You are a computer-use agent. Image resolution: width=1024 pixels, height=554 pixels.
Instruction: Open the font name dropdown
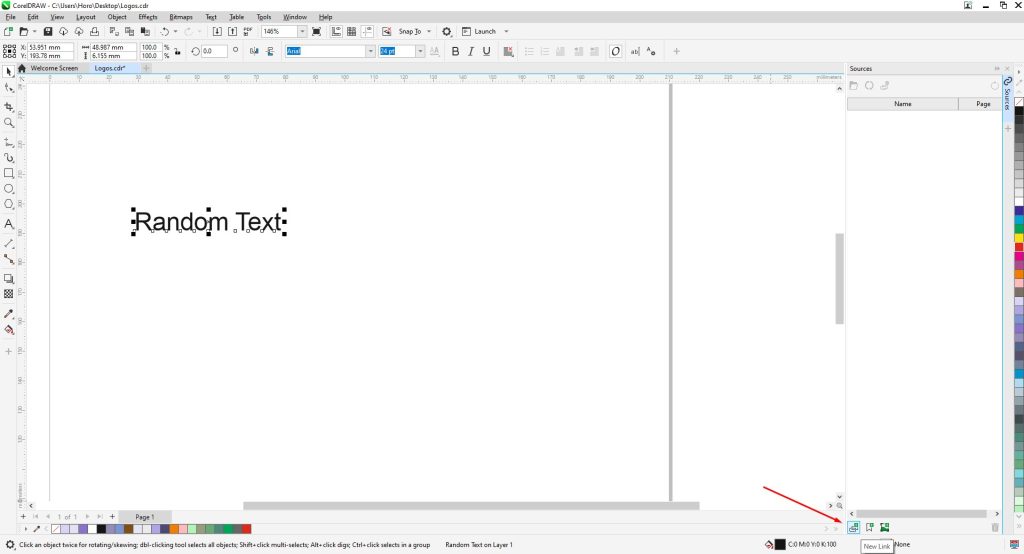point(370,51)
